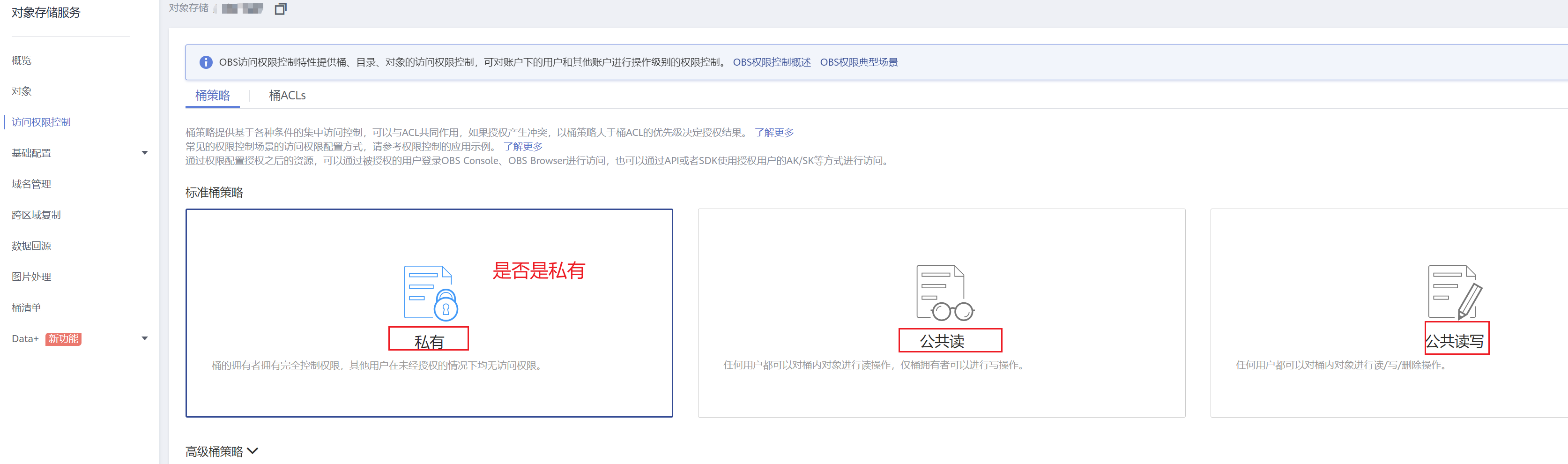Open 跨区域复制 in the sidebar
The width and height of the screenshot is (1568, 464).
[x=37, y=215]
